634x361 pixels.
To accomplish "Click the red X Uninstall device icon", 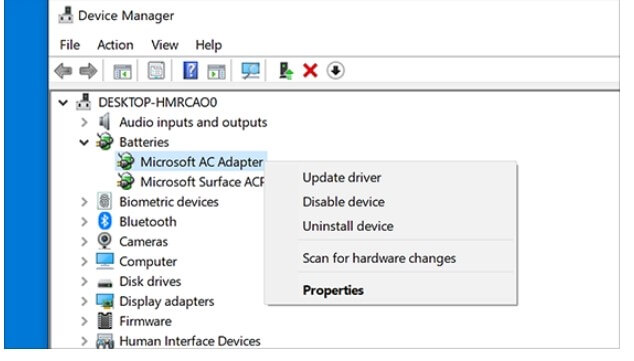I will tap(310, 71).
